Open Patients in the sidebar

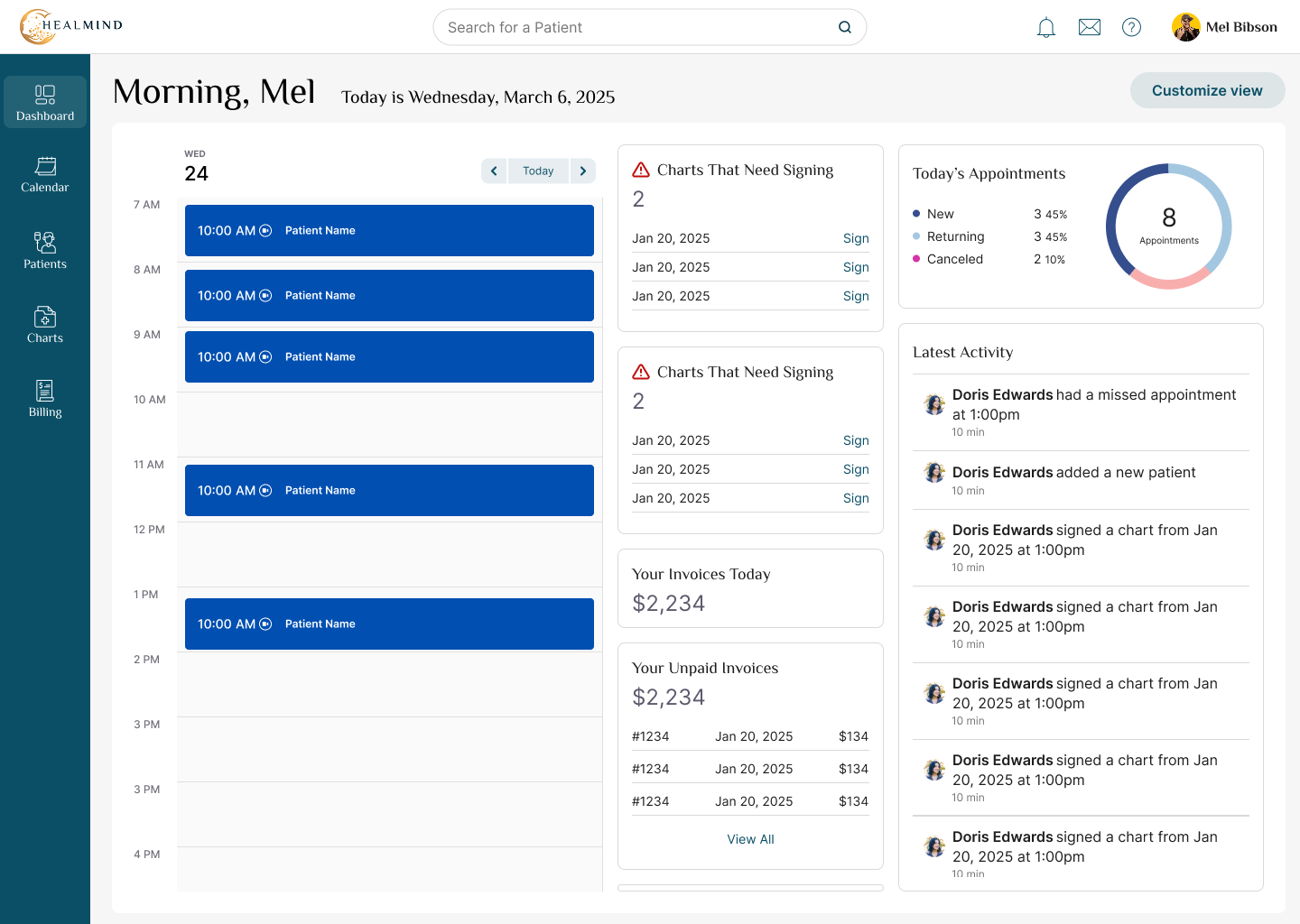point(45,250)
